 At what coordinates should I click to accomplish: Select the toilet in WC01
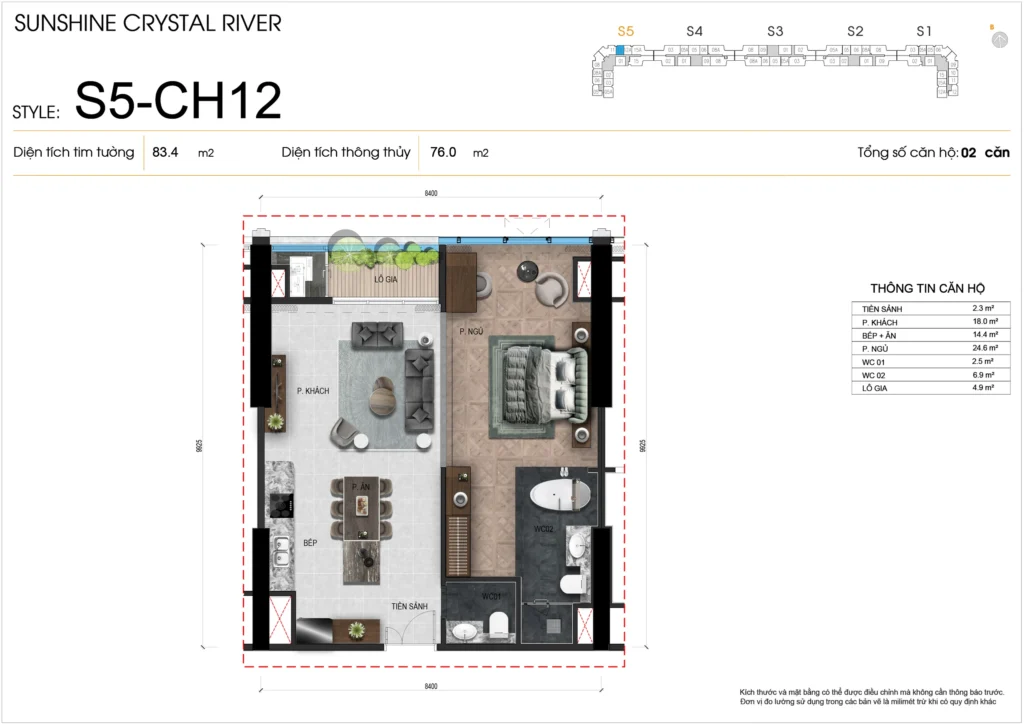pos(499,624)
